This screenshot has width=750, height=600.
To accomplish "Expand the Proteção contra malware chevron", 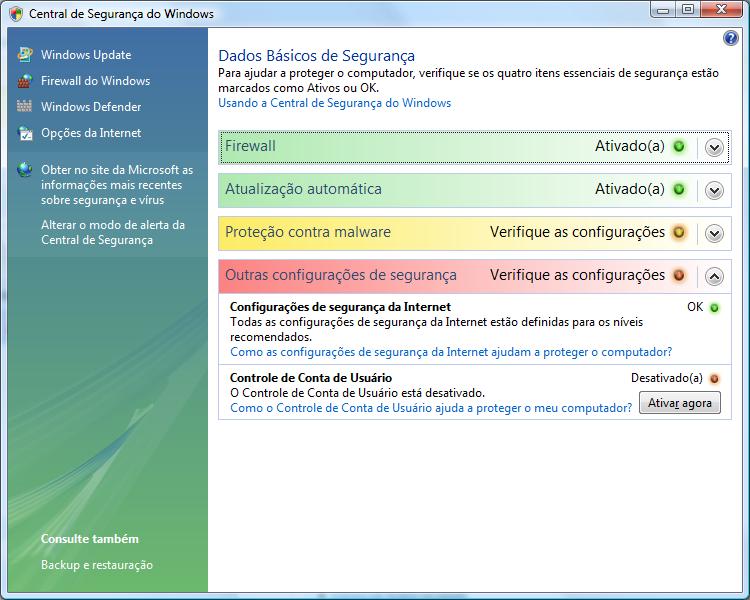I will pos(714,233).
